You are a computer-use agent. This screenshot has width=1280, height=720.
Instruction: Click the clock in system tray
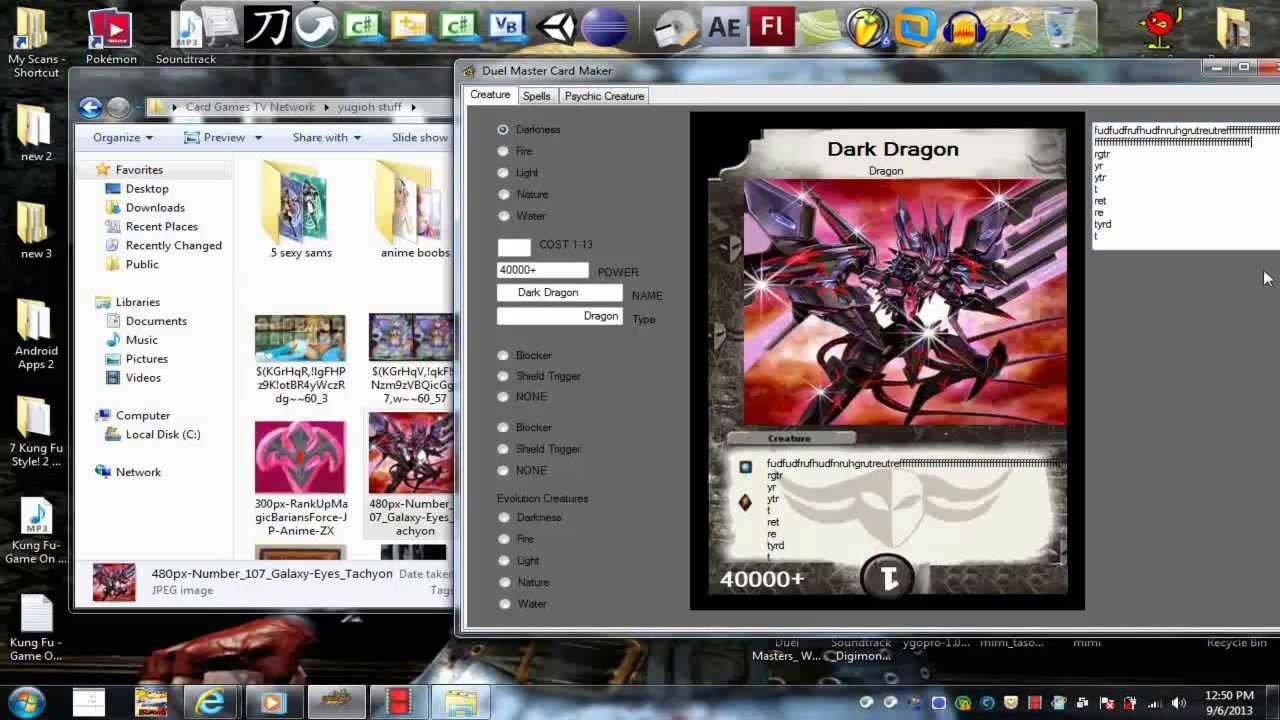click(1229, 702)
